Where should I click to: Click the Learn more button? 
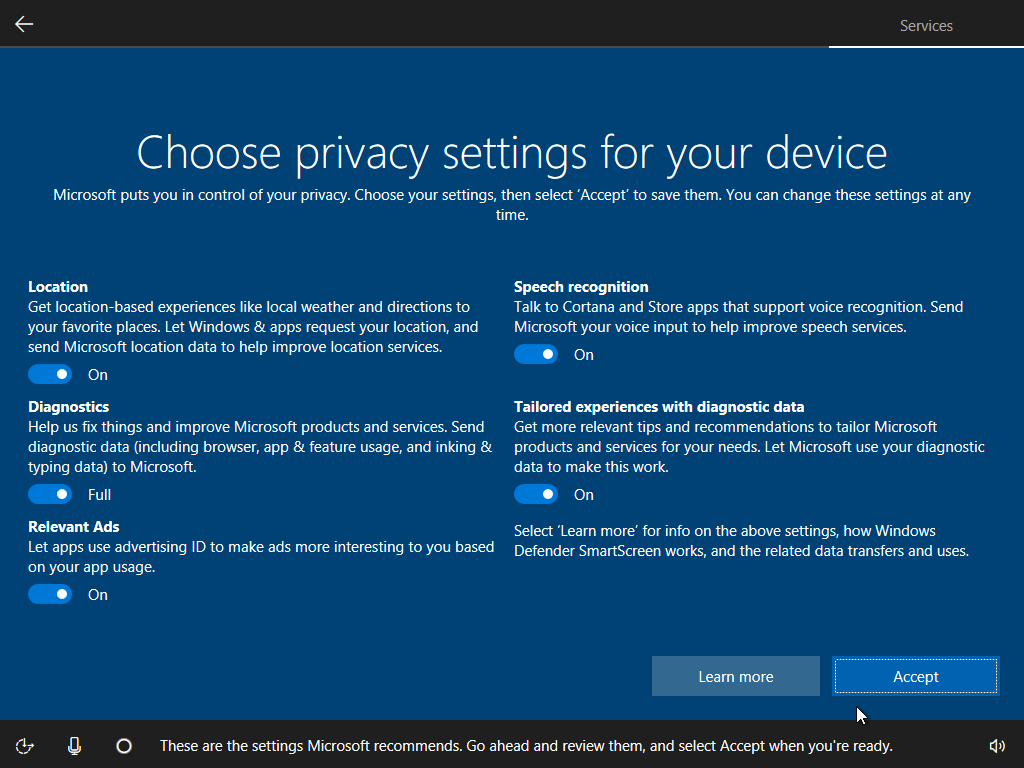736,677
